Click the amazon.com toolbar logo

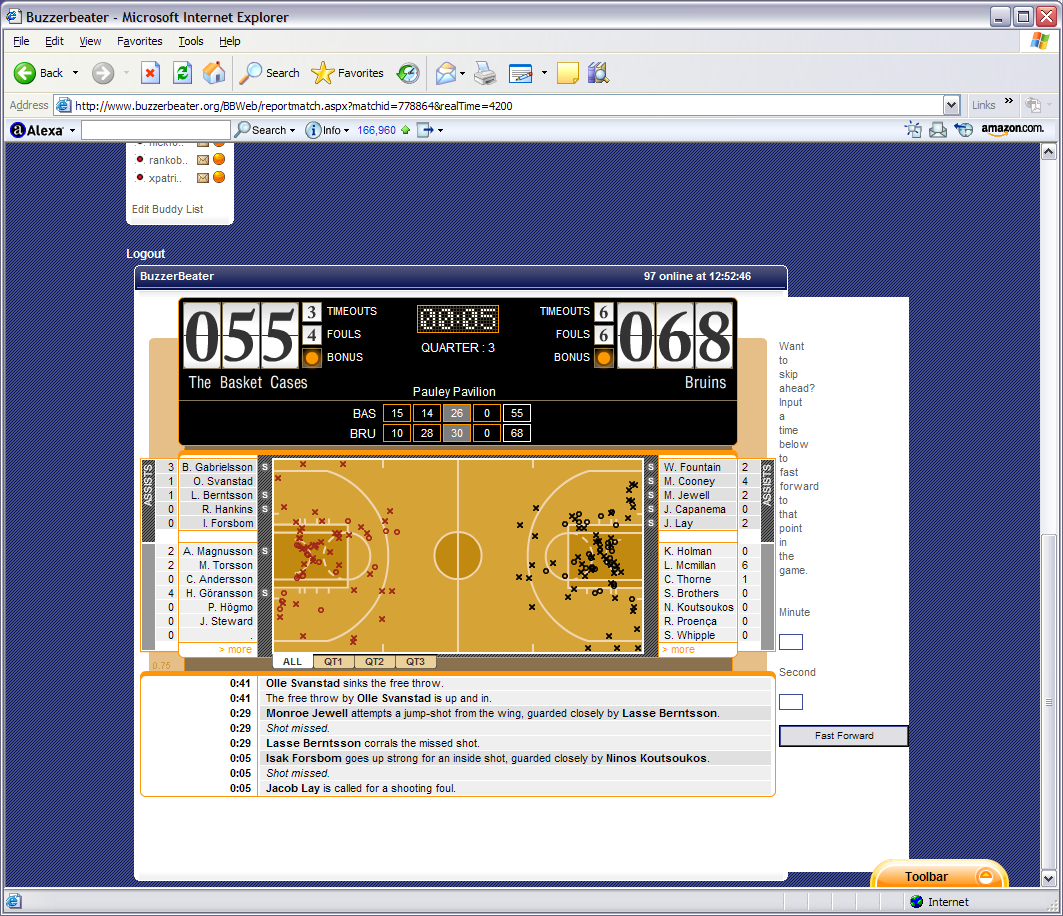point(1012,129)
